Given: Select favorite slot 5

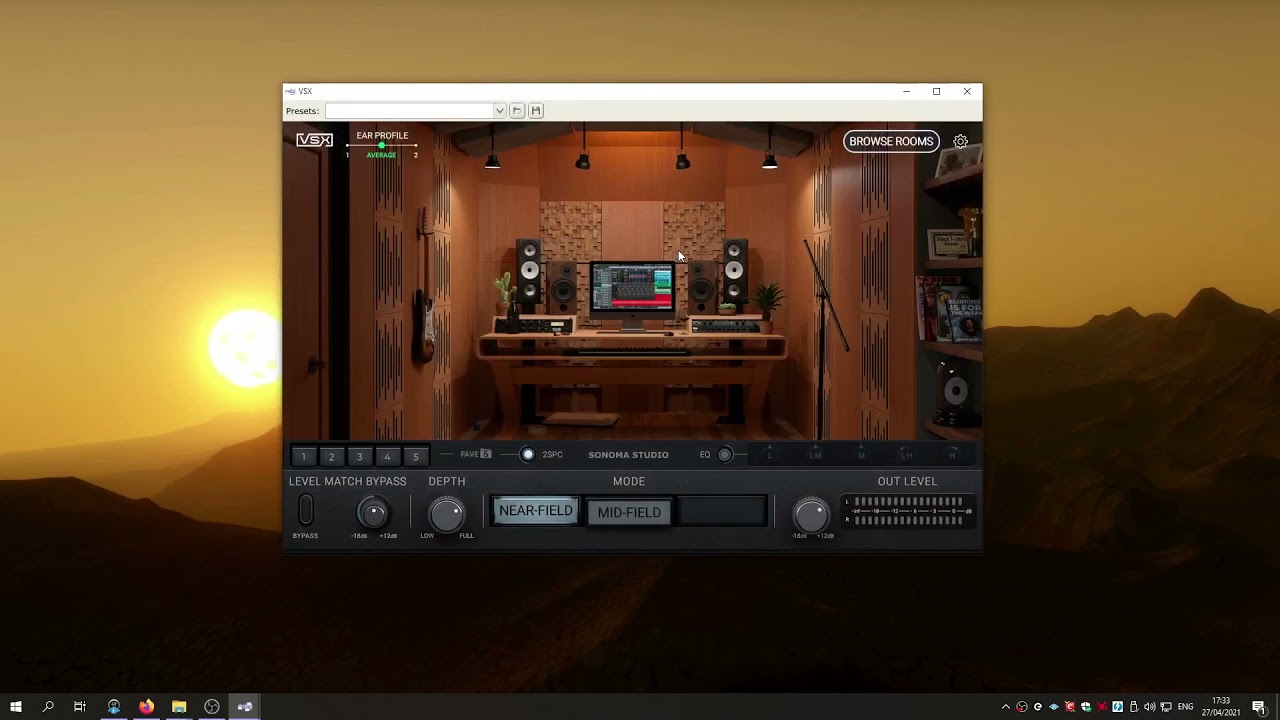Looking at the screenshot, I should tap(416, 456).
